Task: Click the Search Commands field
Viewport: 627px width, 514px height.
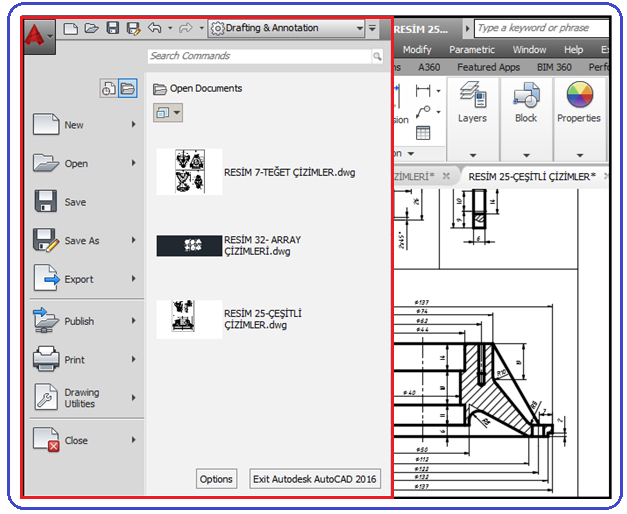Action: pyautogui.click(x=259, y=56)
